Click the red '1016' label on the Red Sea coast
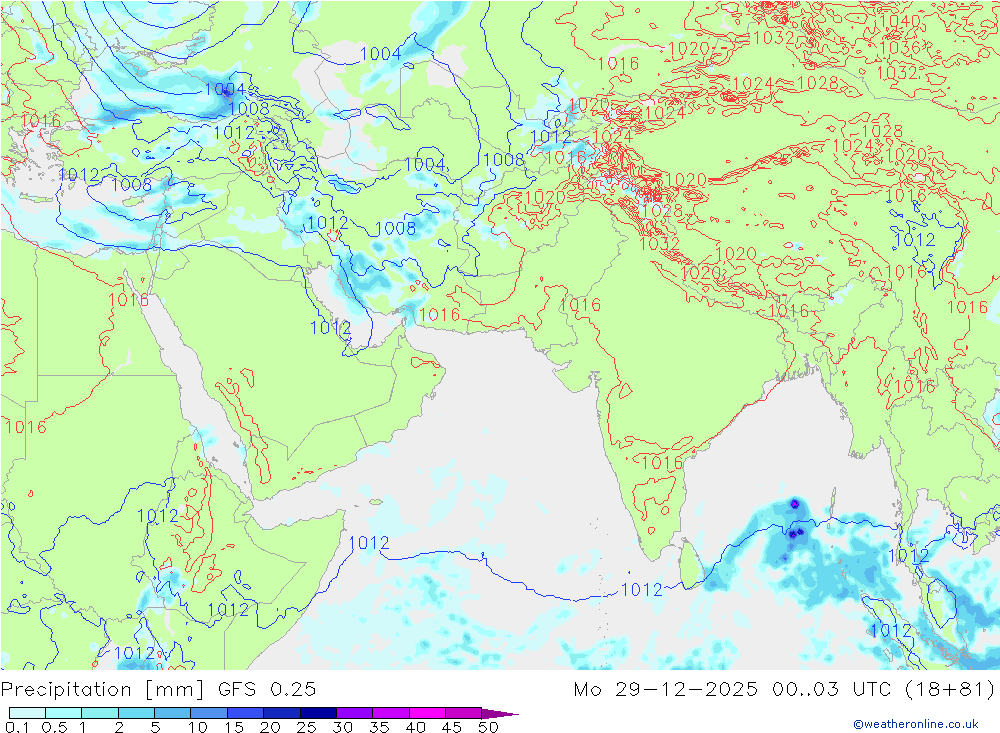The image size is (1000, 733). [x=128, y=300]
